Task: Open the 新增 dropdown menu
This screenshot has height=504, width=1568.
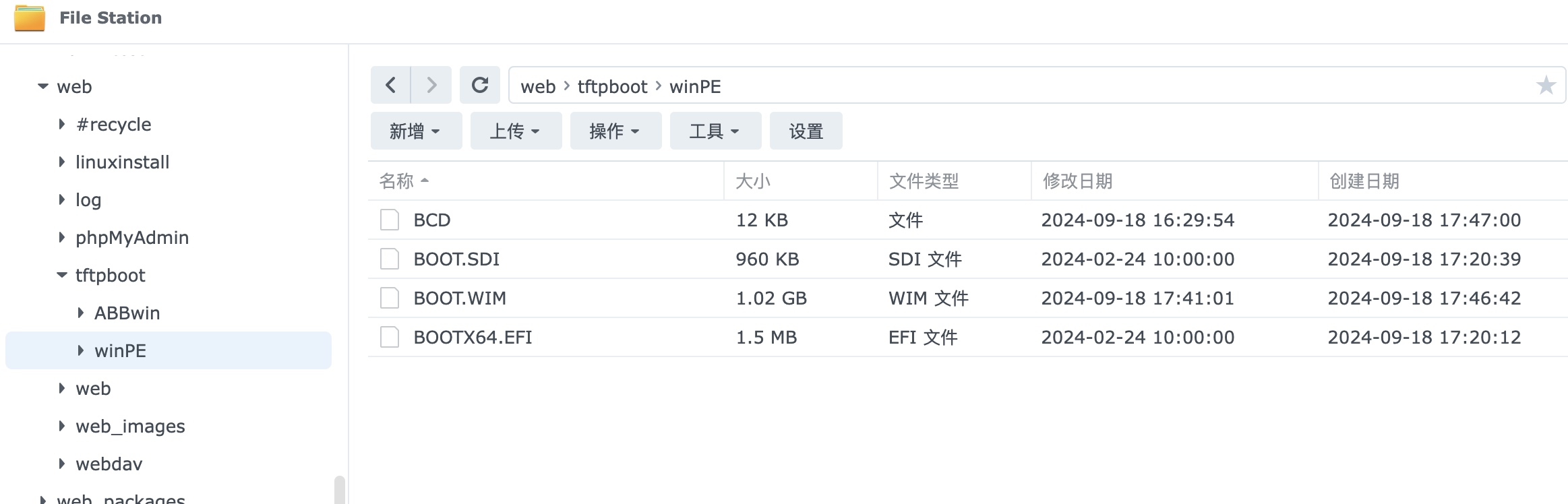Action: coord(416,131)
